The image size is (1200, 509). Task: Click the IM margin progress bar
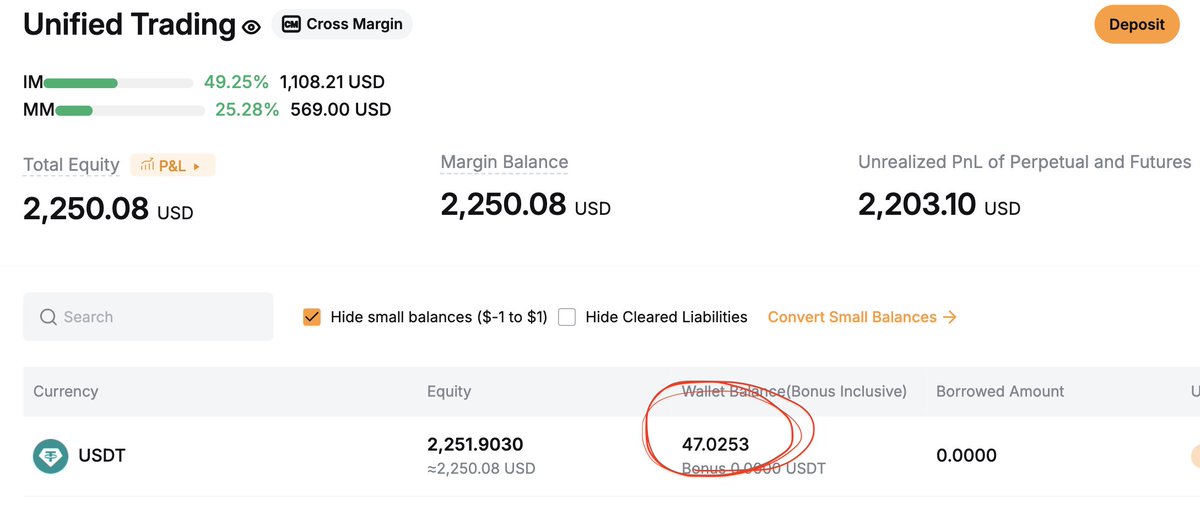point(119,82)
